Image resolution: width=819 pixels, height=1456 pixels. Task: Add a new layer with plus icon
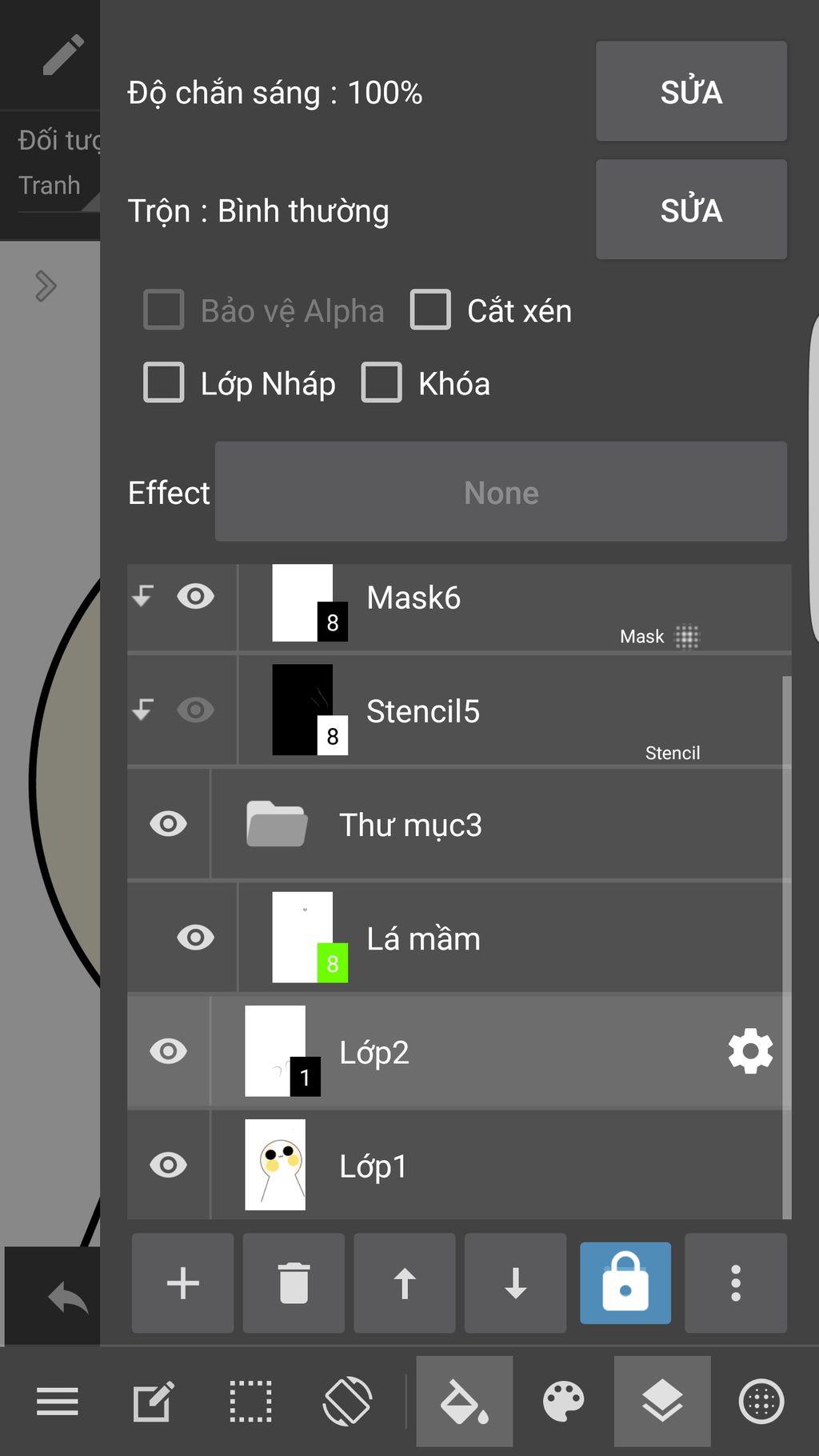coord(182,1283)
